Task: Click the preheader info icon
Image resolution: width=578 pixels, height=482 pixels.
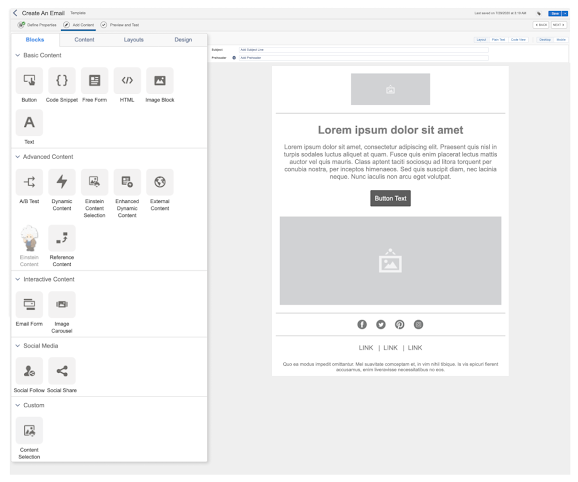Action: pyautogui.click(x=234, y=58)
